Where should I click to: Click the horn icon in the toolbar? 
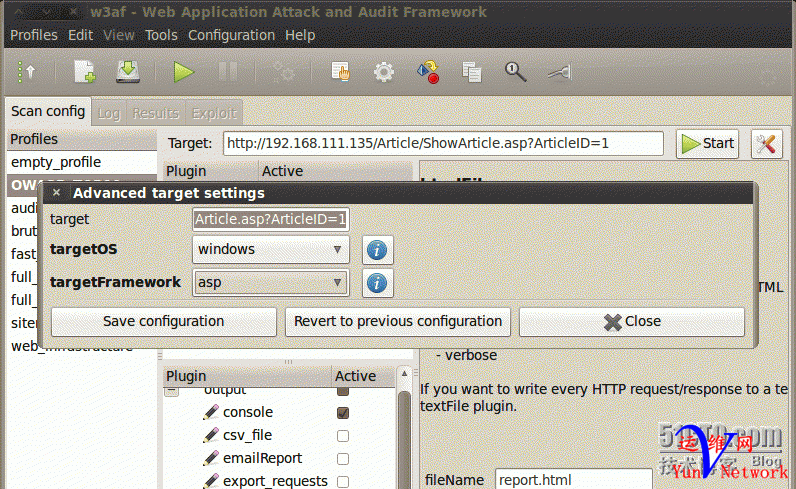click(559, 73)
